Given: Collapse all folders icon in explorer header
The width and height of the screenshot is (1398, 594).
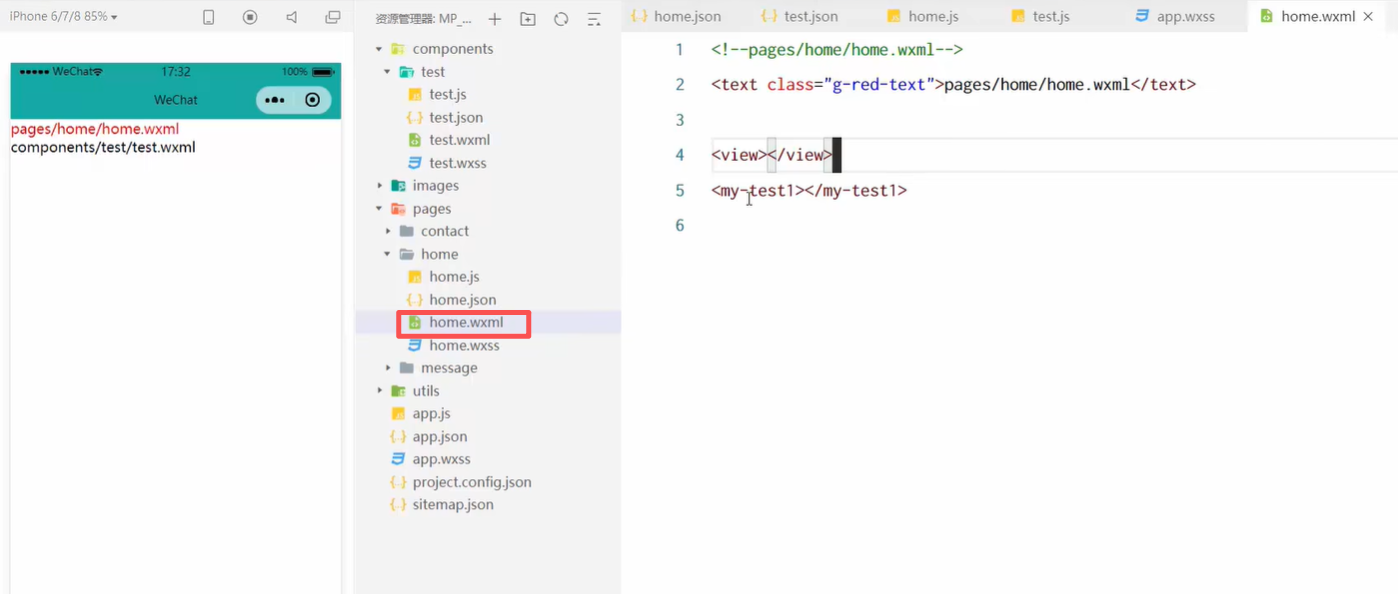Looking at the screenshot, I should pyautogui.click(x=594, y=19).
